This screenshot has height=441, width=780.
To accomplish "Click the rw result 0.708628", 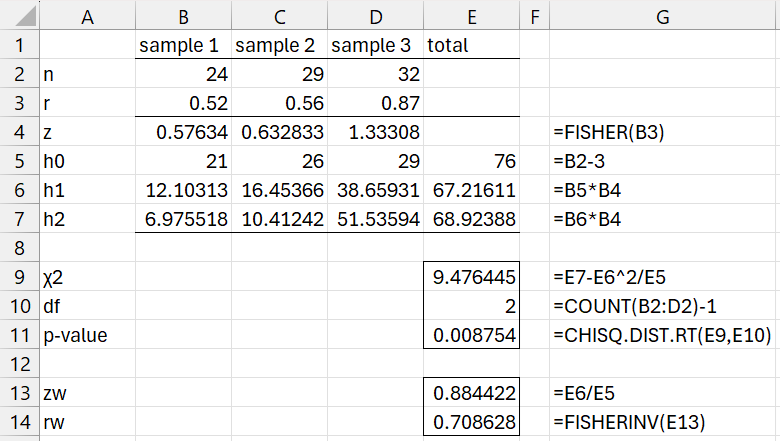I will (472, 423).
